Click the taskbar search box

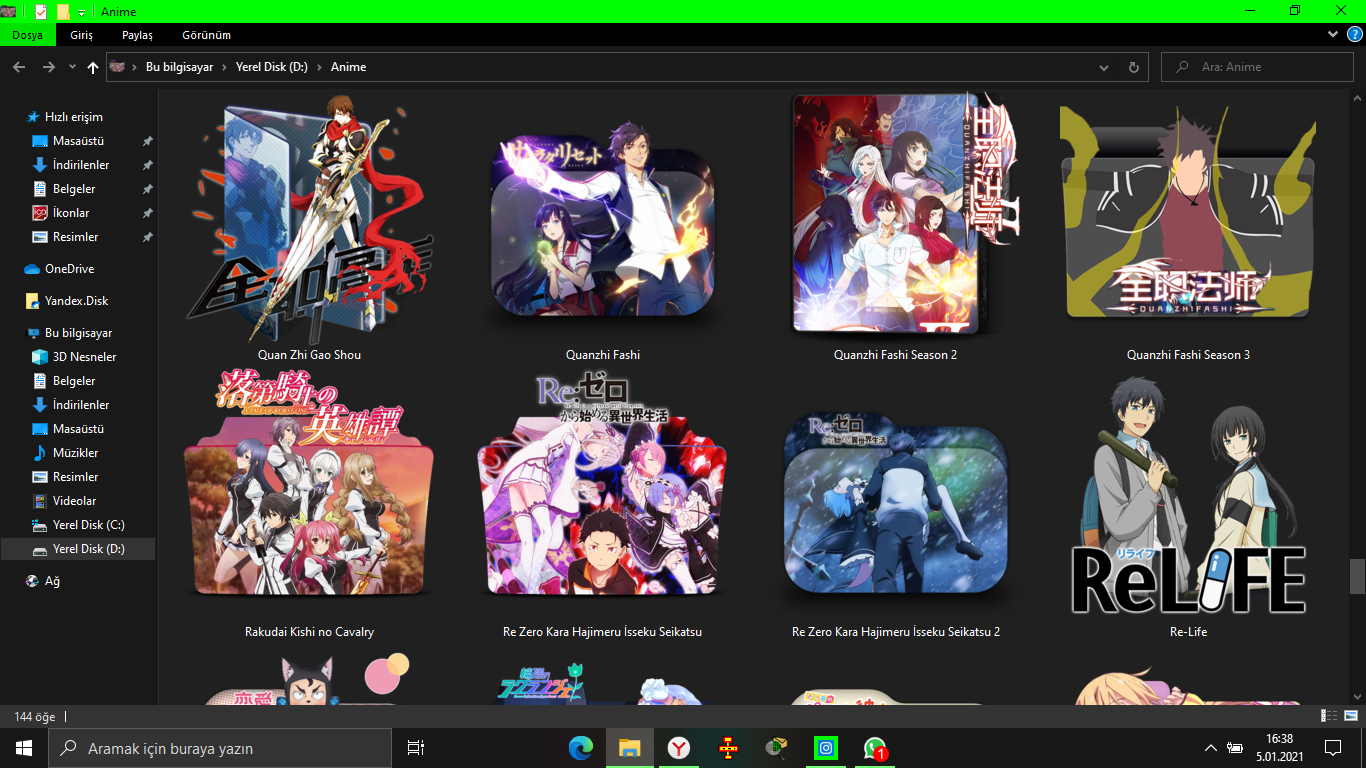point(220,748)
